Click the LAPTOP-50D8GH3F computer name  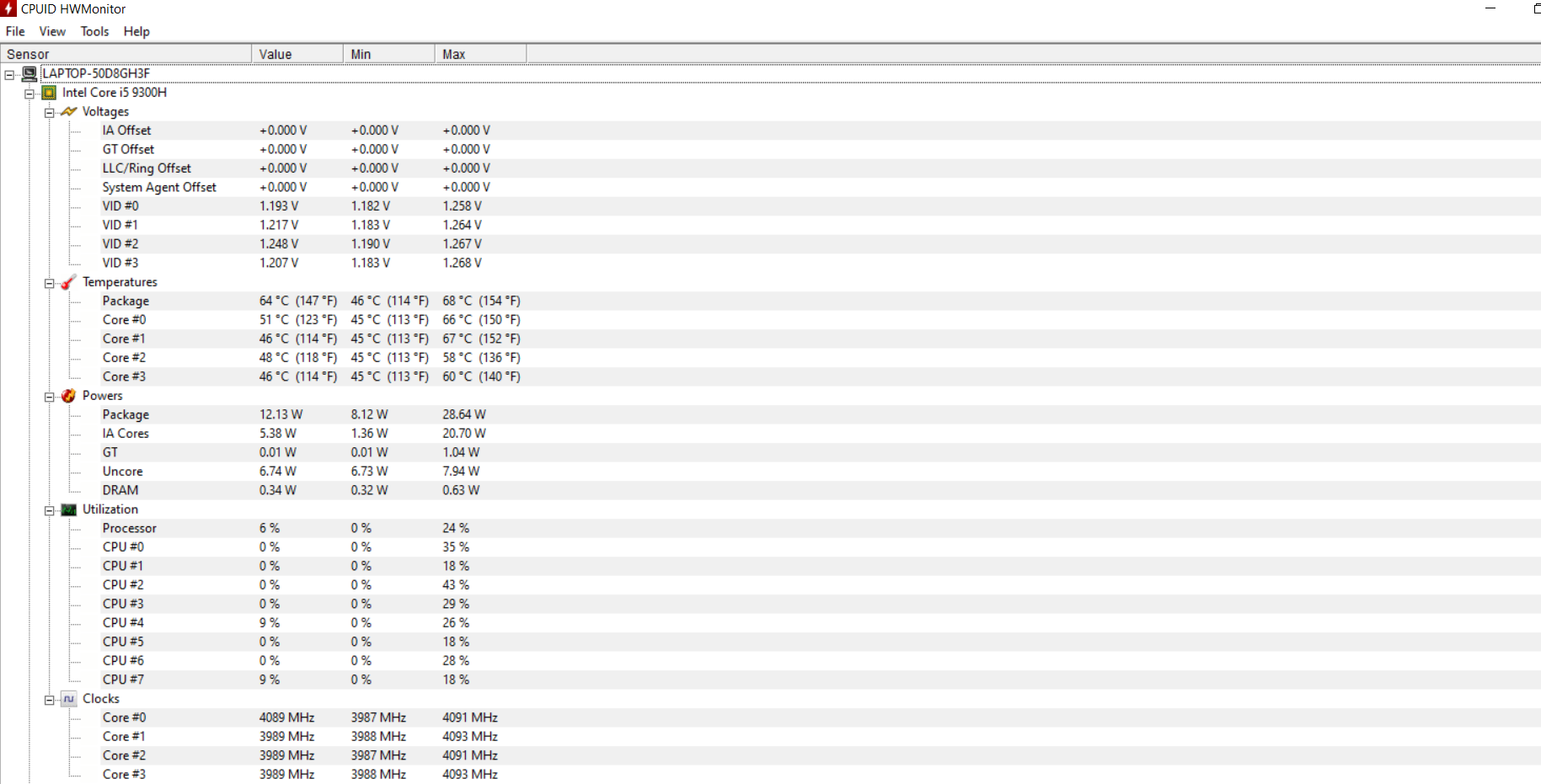tap(96, 73)
